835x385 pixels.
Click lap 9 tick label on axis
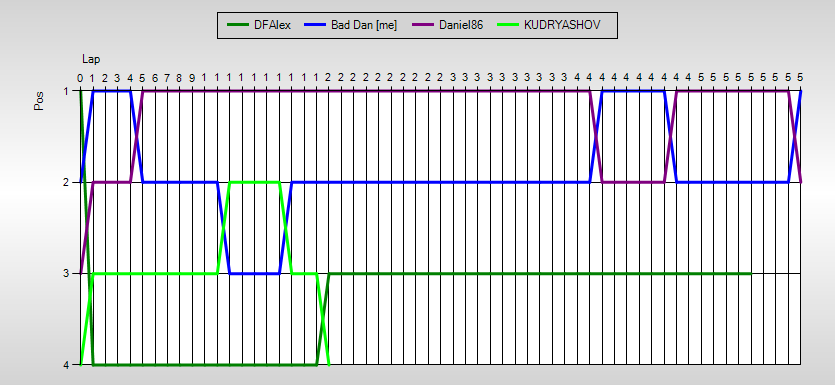coord(192,78)
